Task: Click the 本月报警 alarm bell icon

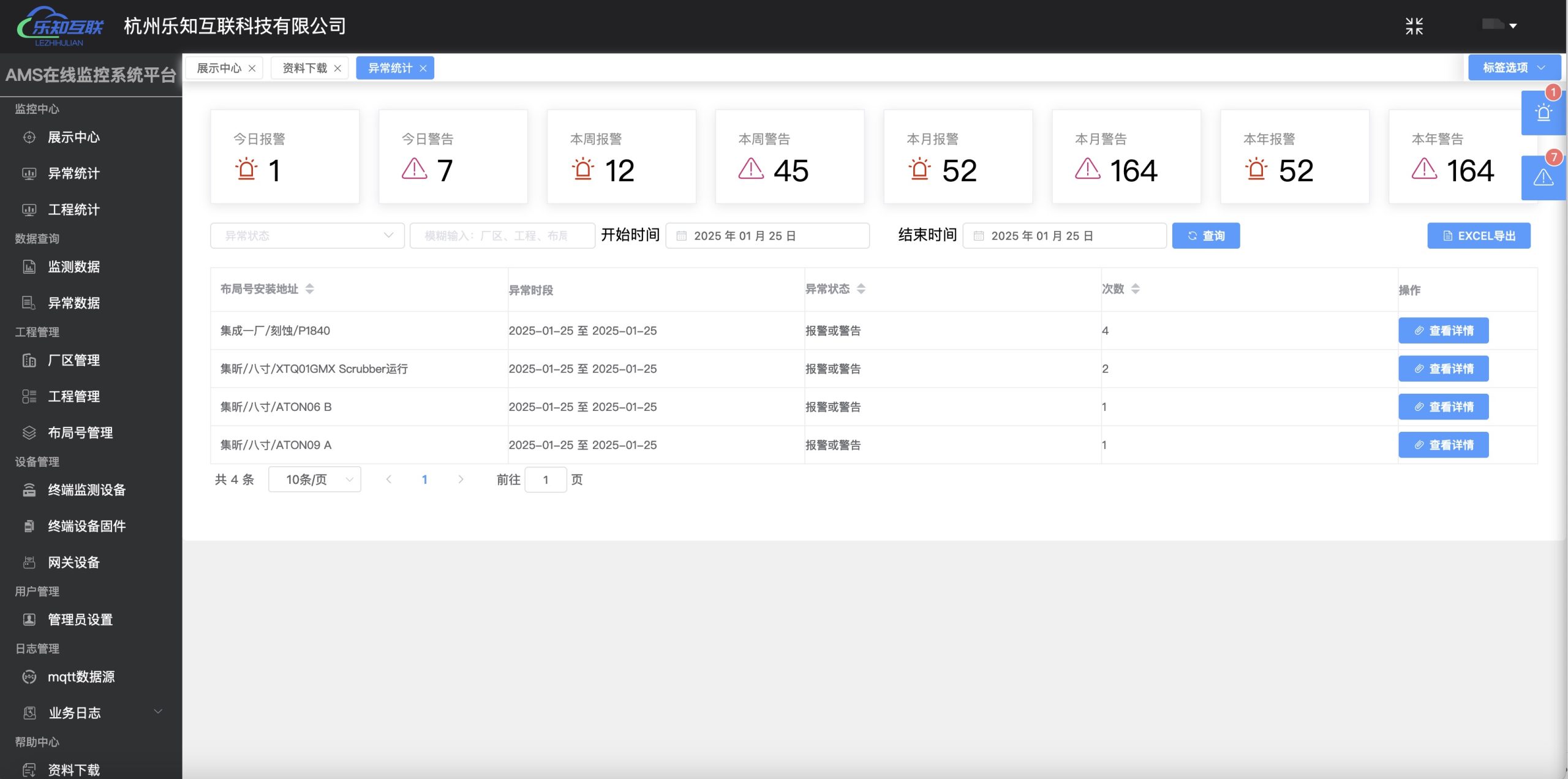Action: point(919,168)
